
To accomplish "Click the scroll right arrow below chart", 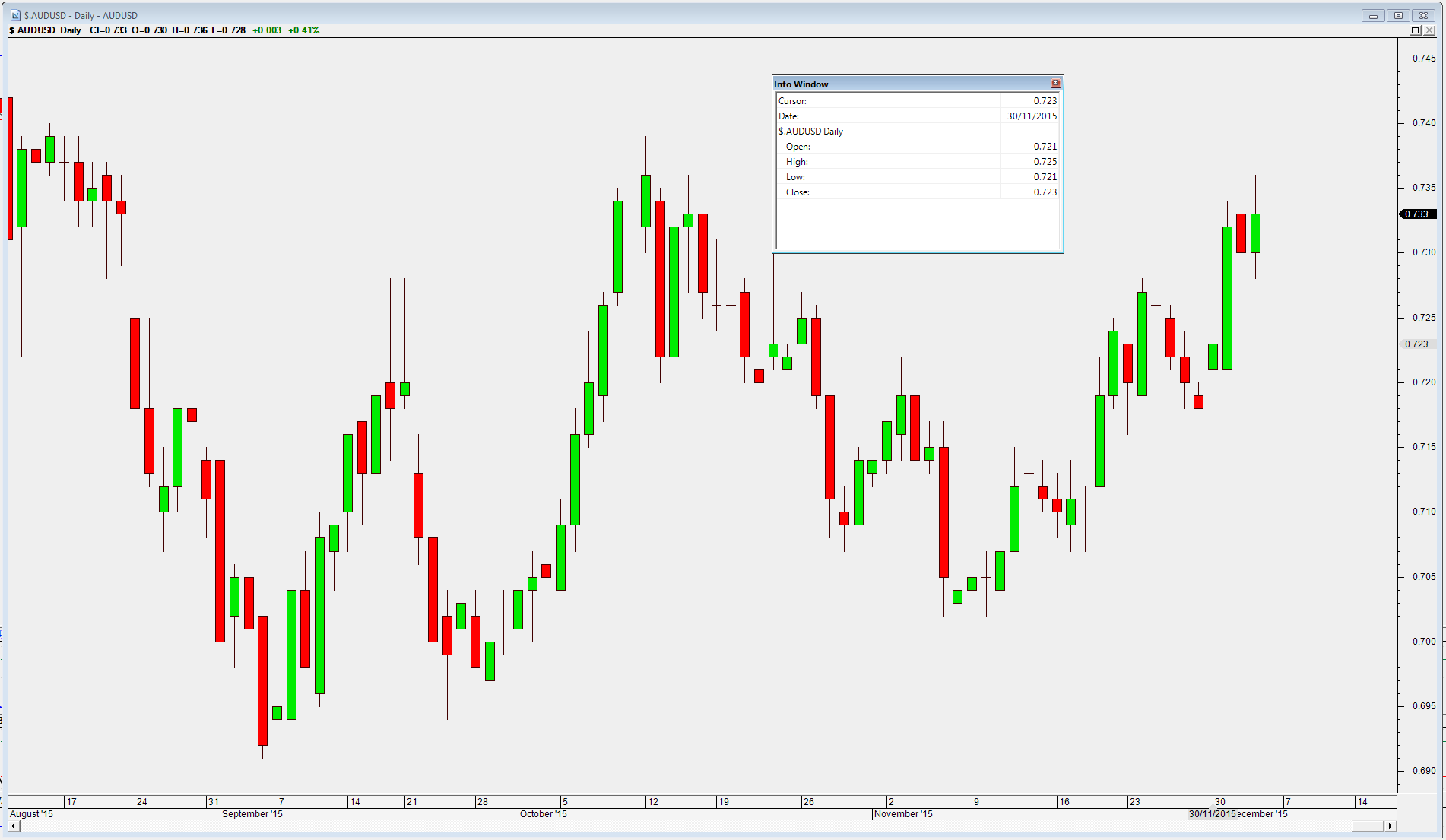I will pos(1391,826).
